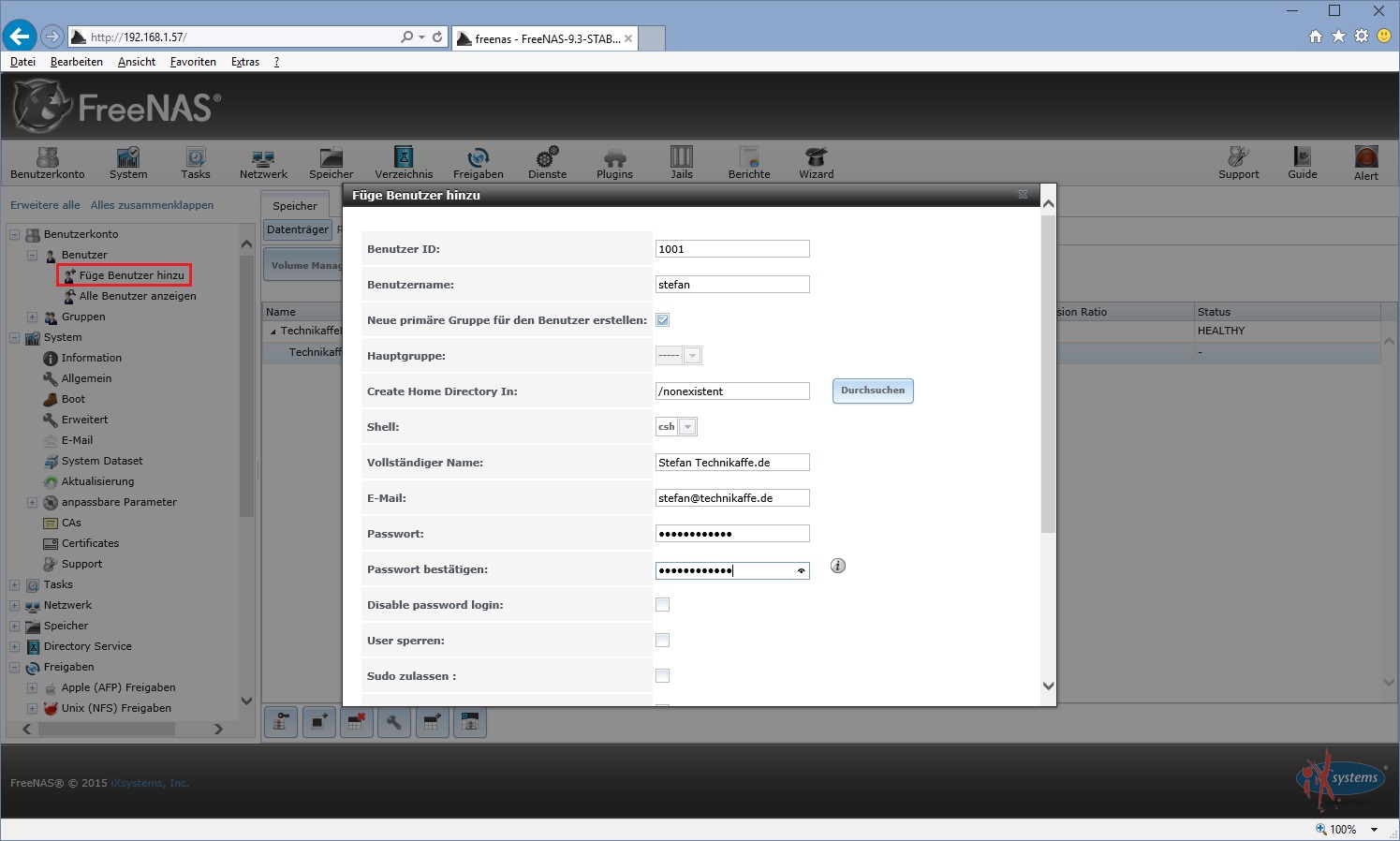Expand anpassbare Parameter tree node
This screenshot has height=841, width=1400.
point(32,502)
